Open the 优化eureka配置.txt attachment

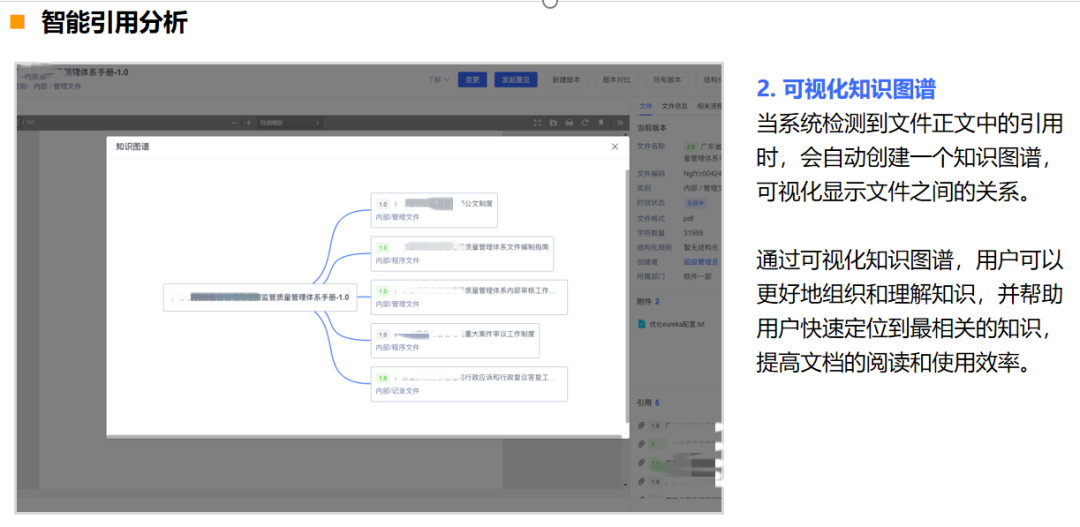(676, 324)
